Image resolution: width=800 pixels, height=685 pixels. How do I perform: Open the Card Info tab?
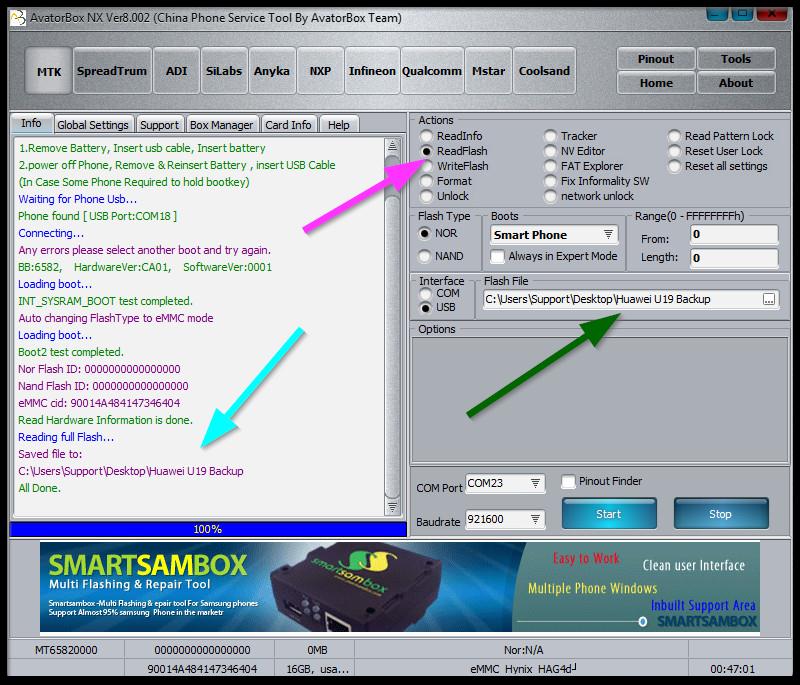click(x=288, y=125)
